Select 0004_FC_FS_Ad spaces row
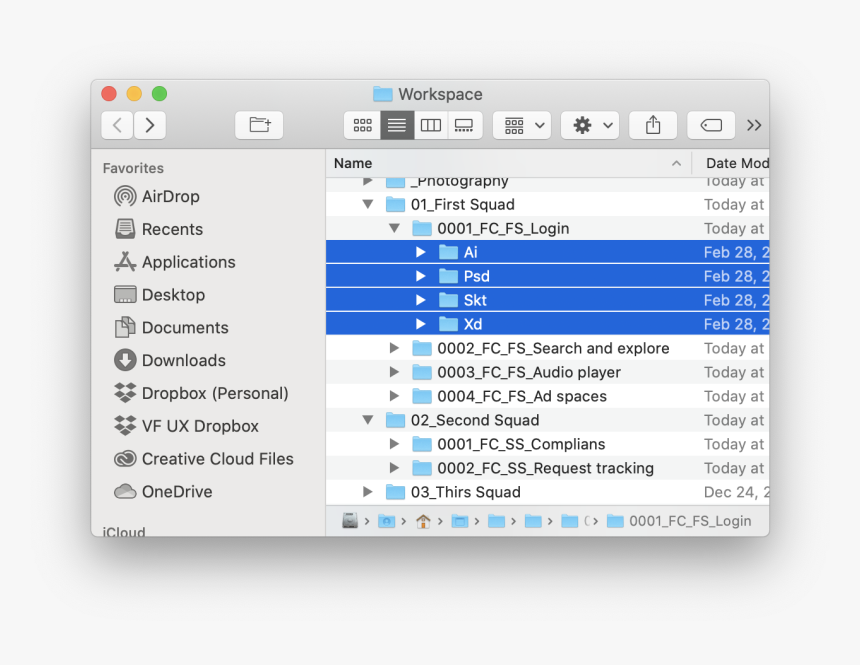The image size is (860, 665). point(547,396)
